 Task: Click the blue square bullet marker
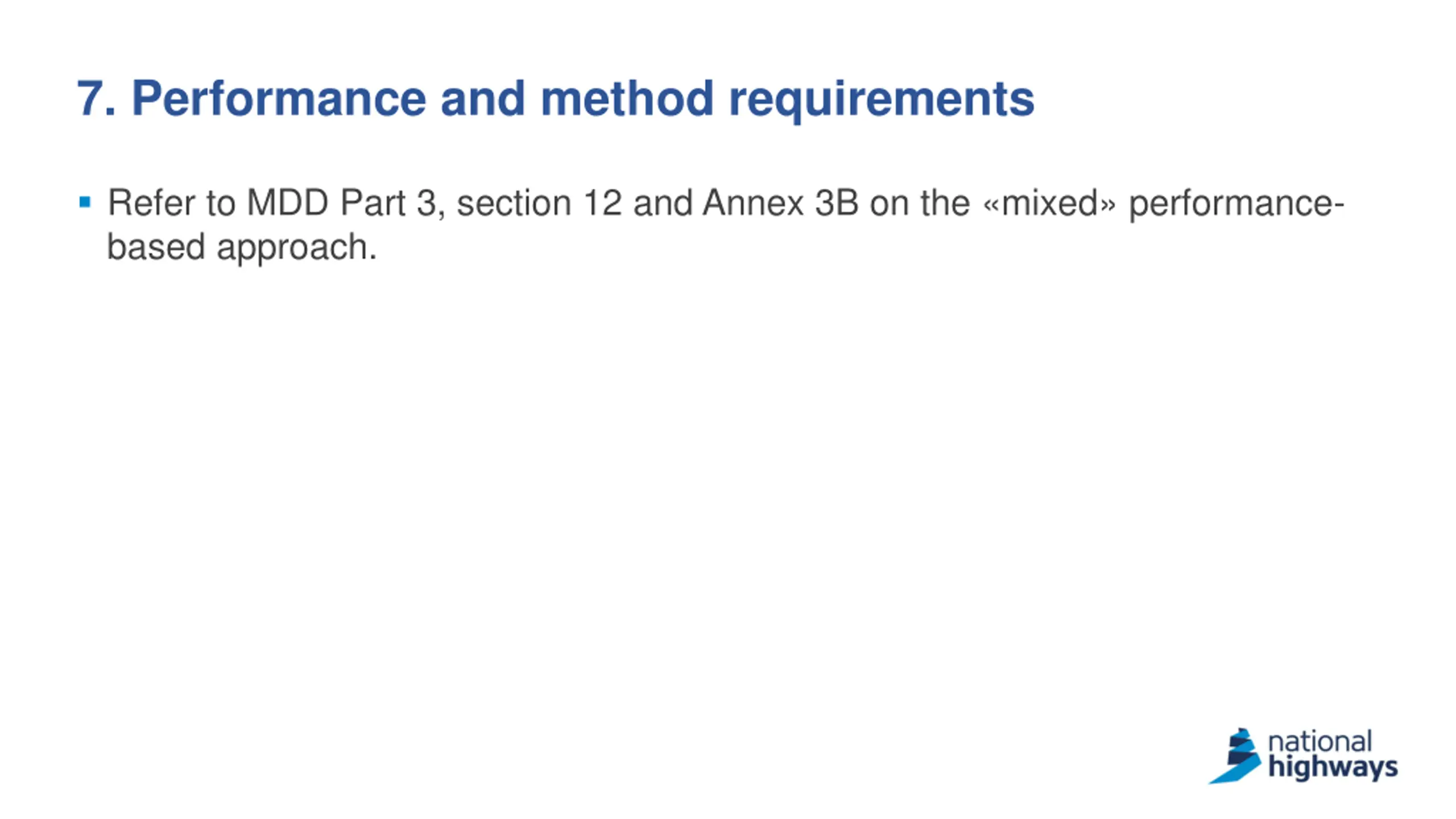click(x=85, y=202)
